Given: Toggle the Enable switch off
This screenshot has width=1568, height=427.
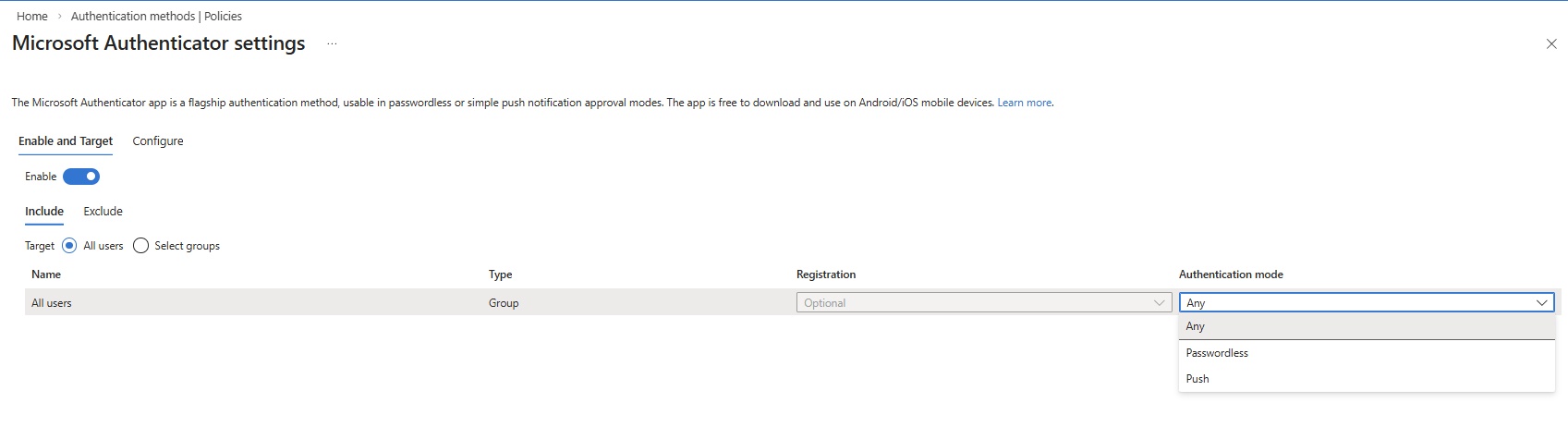Looking at the screenshot, I should (x=81, y=177).
